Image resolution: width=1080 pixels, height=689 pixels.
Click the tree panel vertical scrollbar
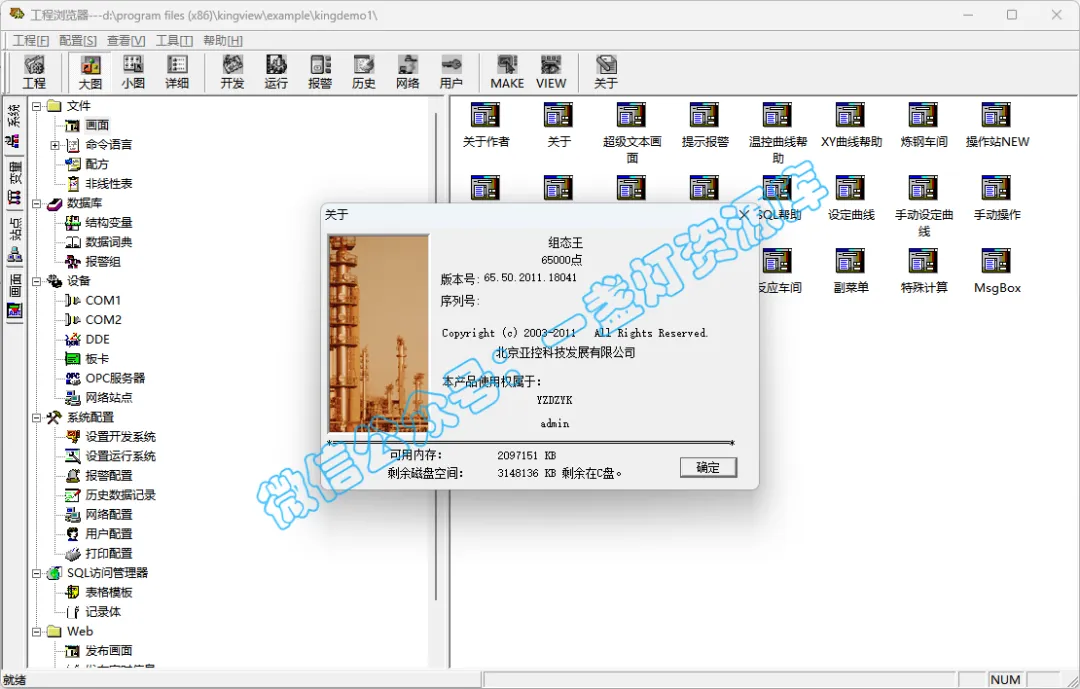pyautogui.click(x=437, y=357)
